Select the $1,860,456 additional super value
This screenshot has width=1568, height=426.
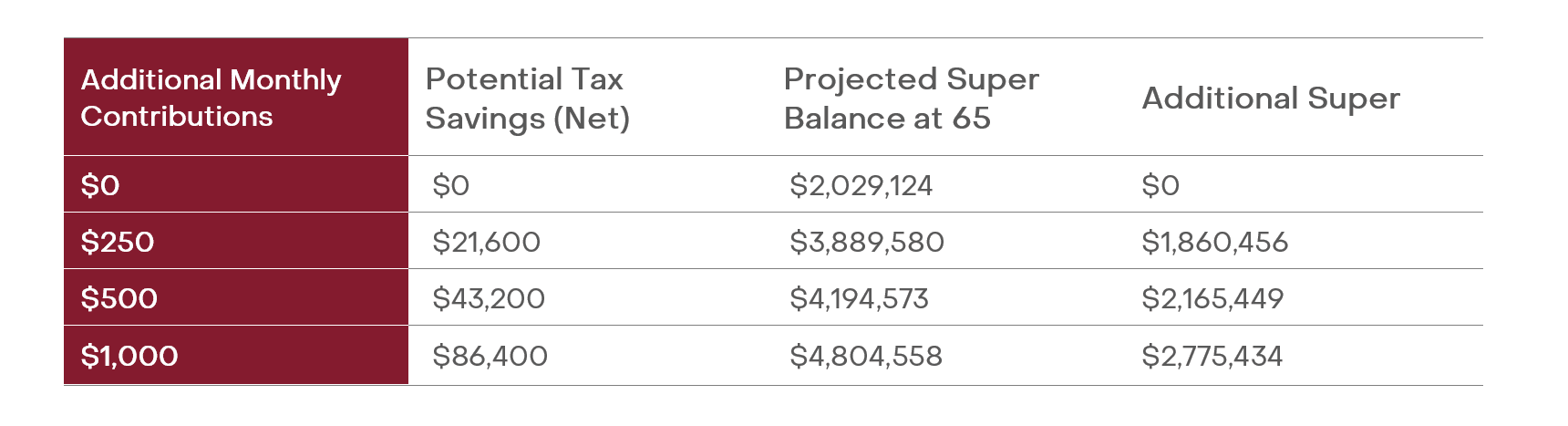[x=1214, y=242]
